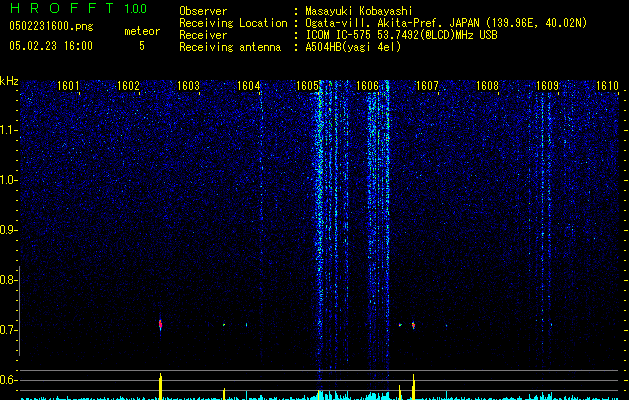Click the 1.0 kHz frequency axis label
Screen dimensions: 629x400
(9, 180)
